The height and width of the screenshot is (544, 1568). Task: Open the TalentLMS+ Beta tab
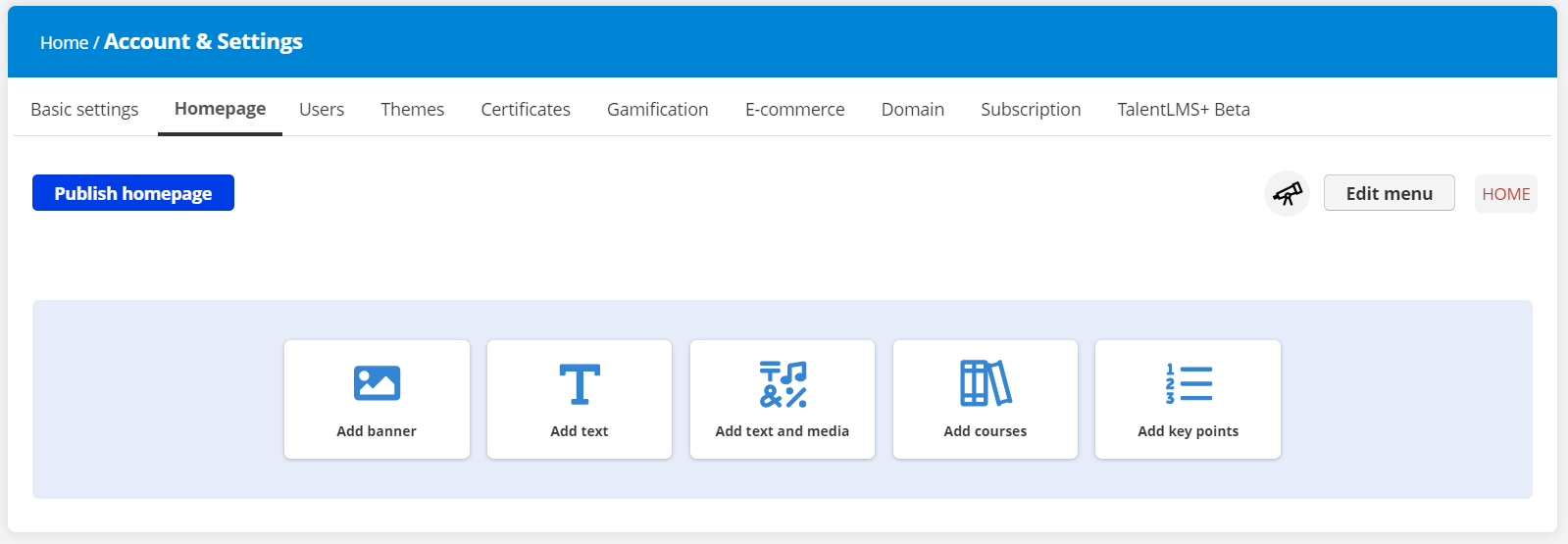pos(1184,110)
